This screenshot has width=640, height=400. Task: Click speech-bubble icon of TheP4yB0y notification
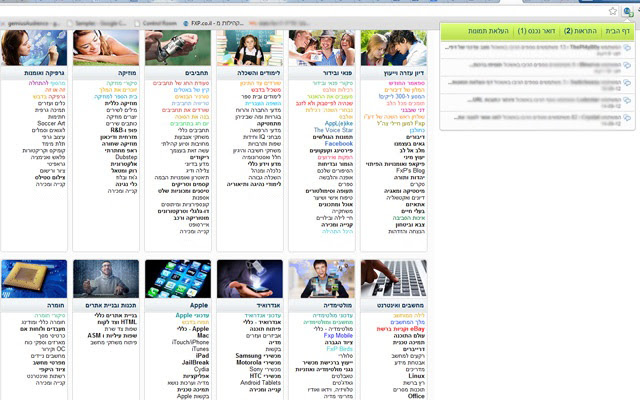coord(627,48)
